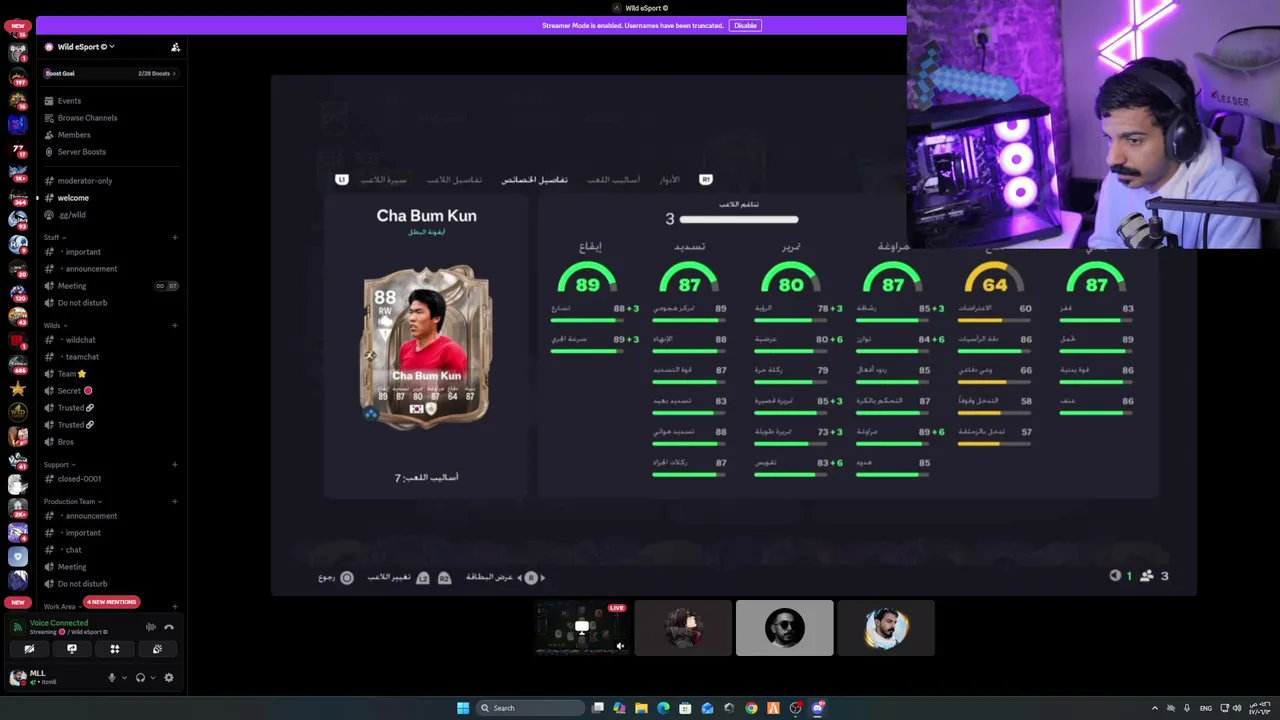This screenshot has width=1280, height=720.
Task: Add a channel to the Production Team category
Action: pos(175,501)
